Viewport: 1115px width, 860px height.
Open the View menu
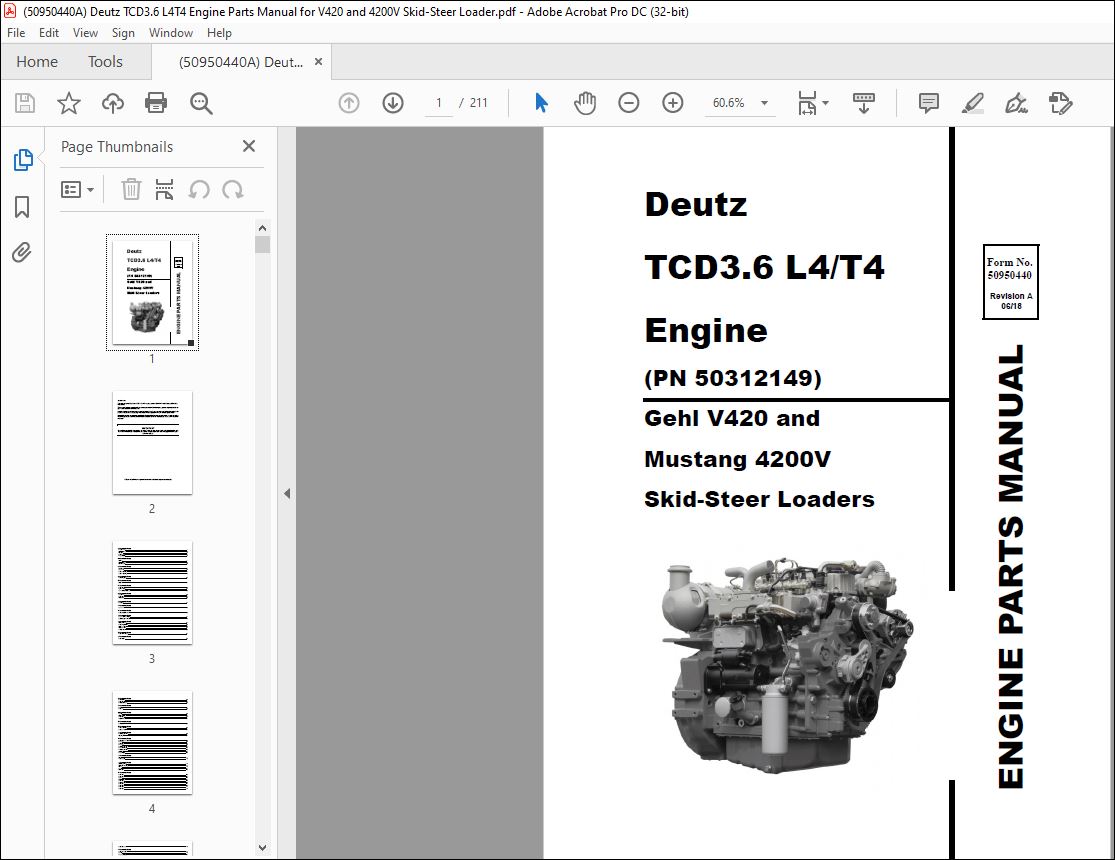[85, 33]
